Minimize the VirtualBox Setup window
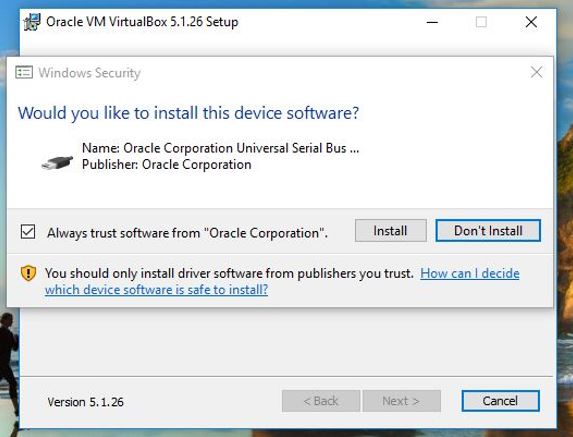Screen dimensions: 573x437 point(432,22)
